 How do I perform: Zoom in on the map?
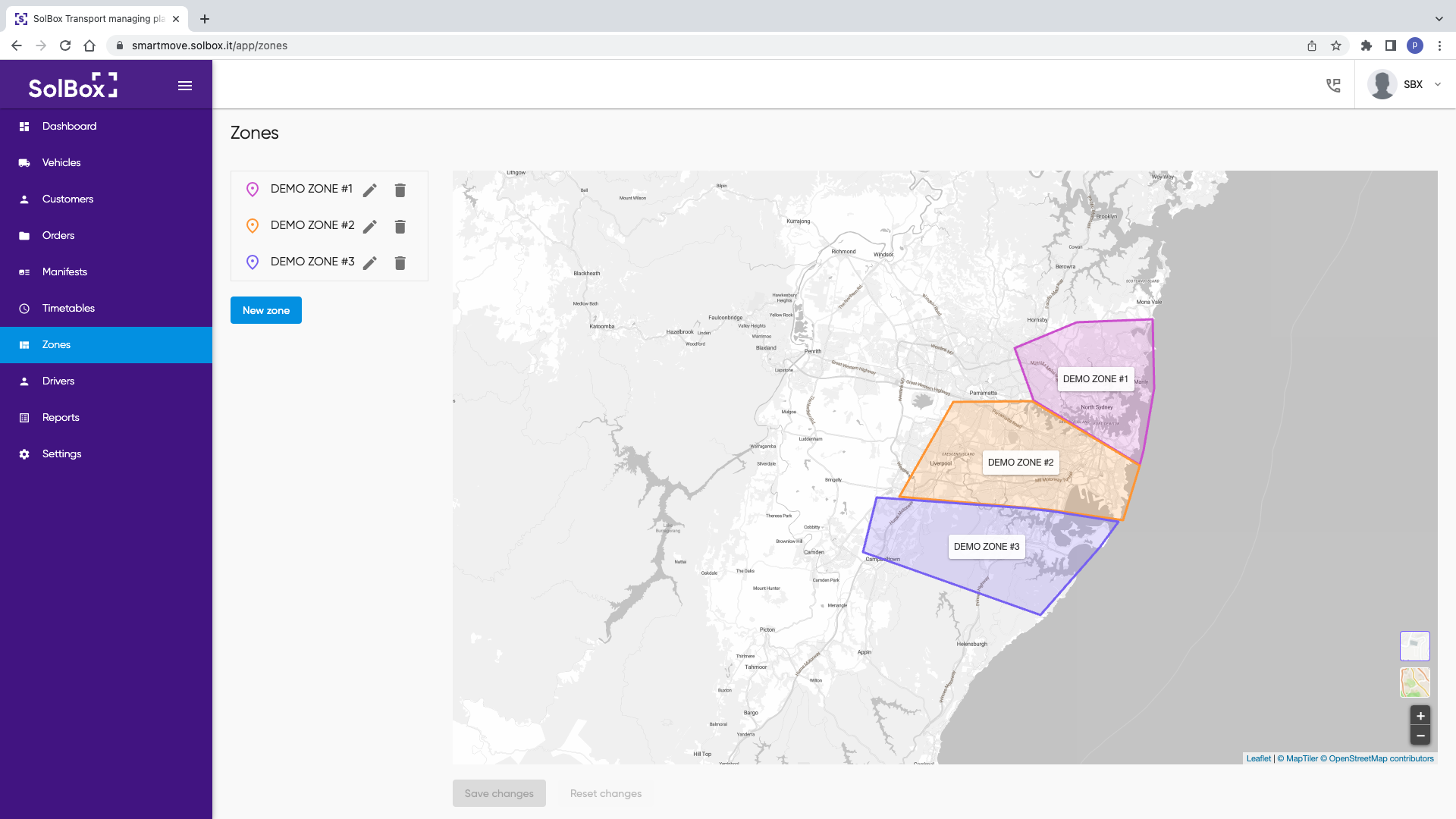1420,716
